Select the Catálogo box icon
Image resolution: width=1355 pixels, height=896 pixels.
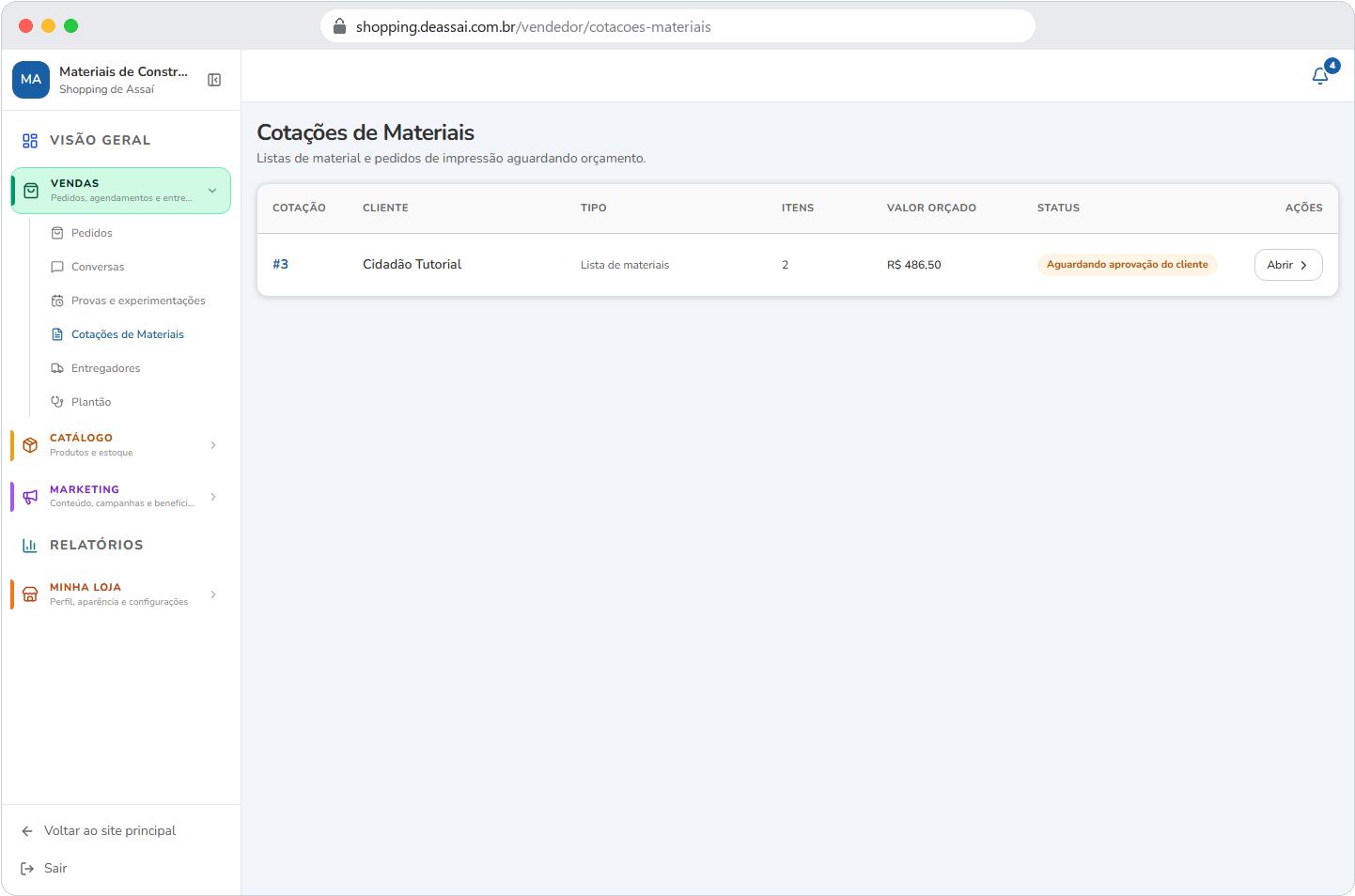pyautogui.click(x=30, y=444)
